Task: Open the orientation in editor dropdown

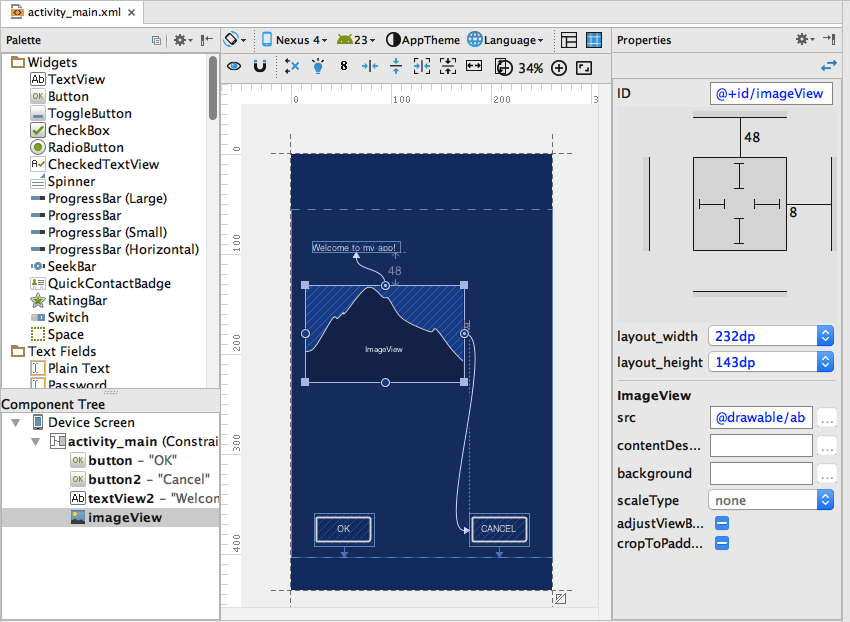Action: [235, 40]
